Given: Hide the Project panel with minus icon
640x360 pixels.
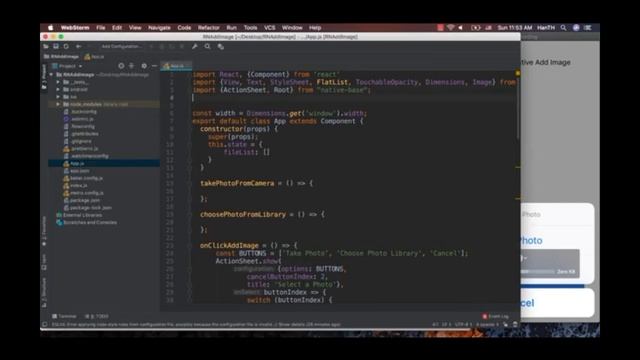Looking at the screenshot, I should click(x=154, y=66).
